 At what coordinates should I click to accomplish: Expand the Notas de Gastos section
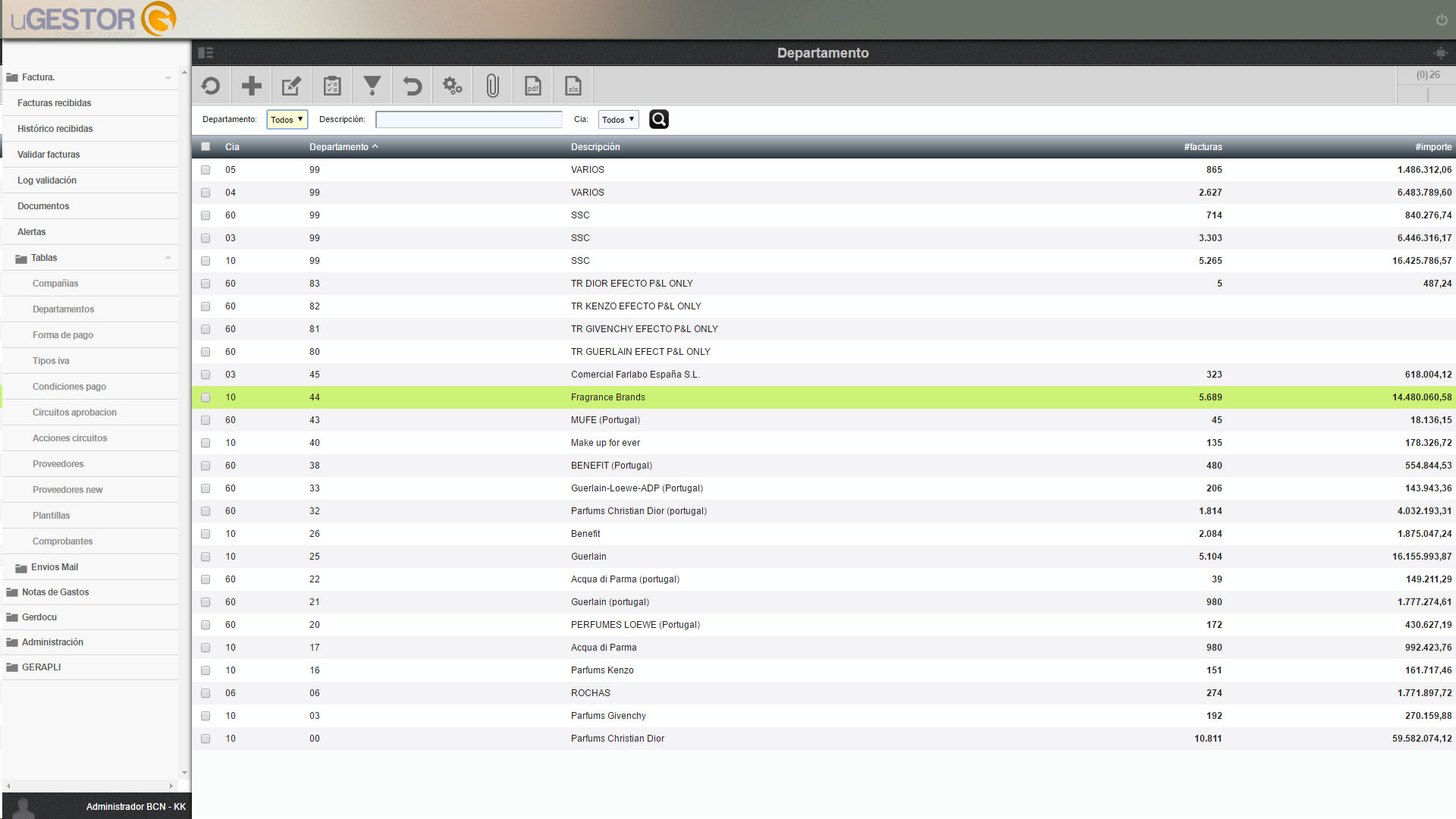(x=55, y=592)
